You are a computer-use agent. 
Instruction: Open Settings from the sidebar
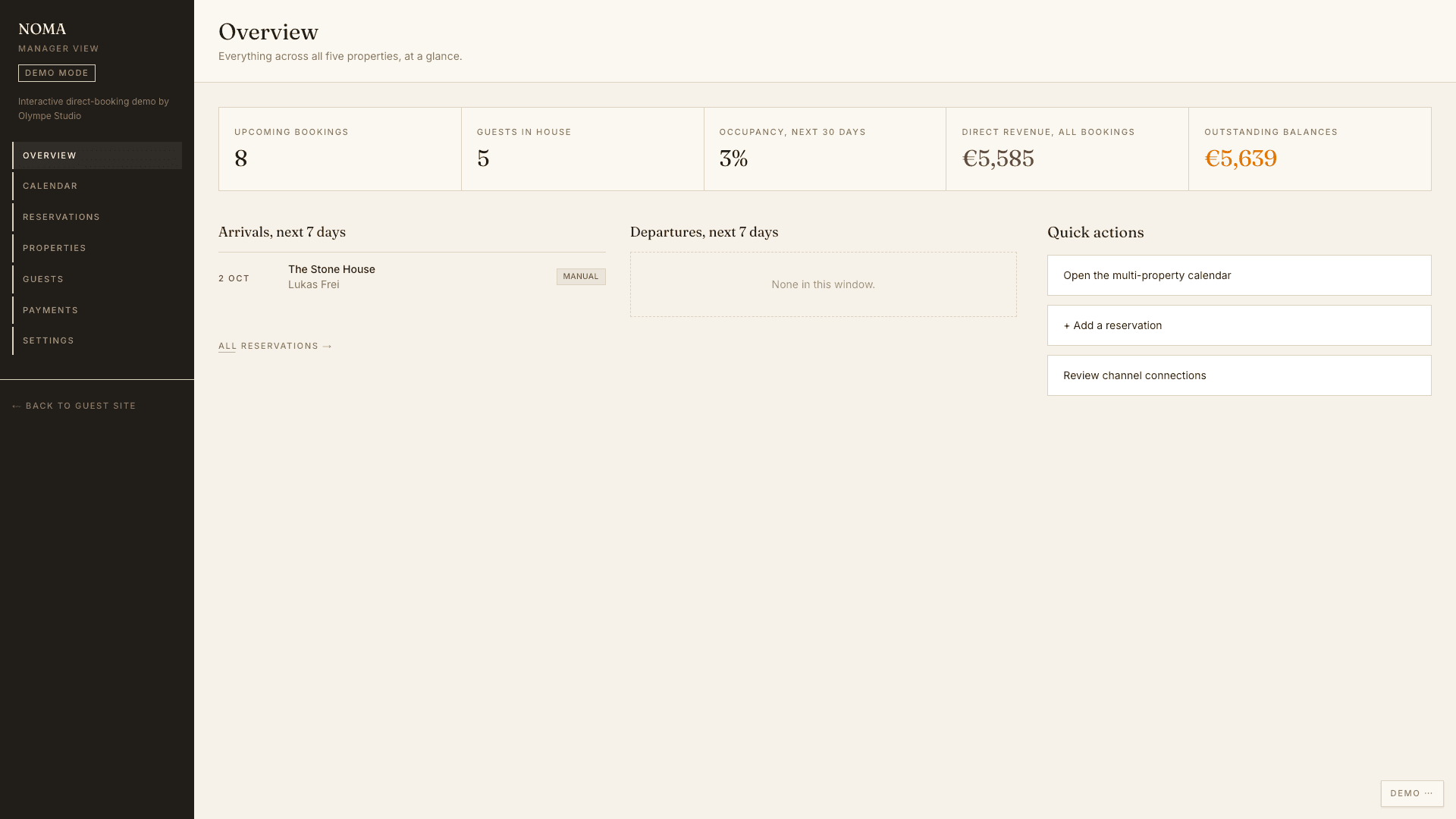point(97,340)
